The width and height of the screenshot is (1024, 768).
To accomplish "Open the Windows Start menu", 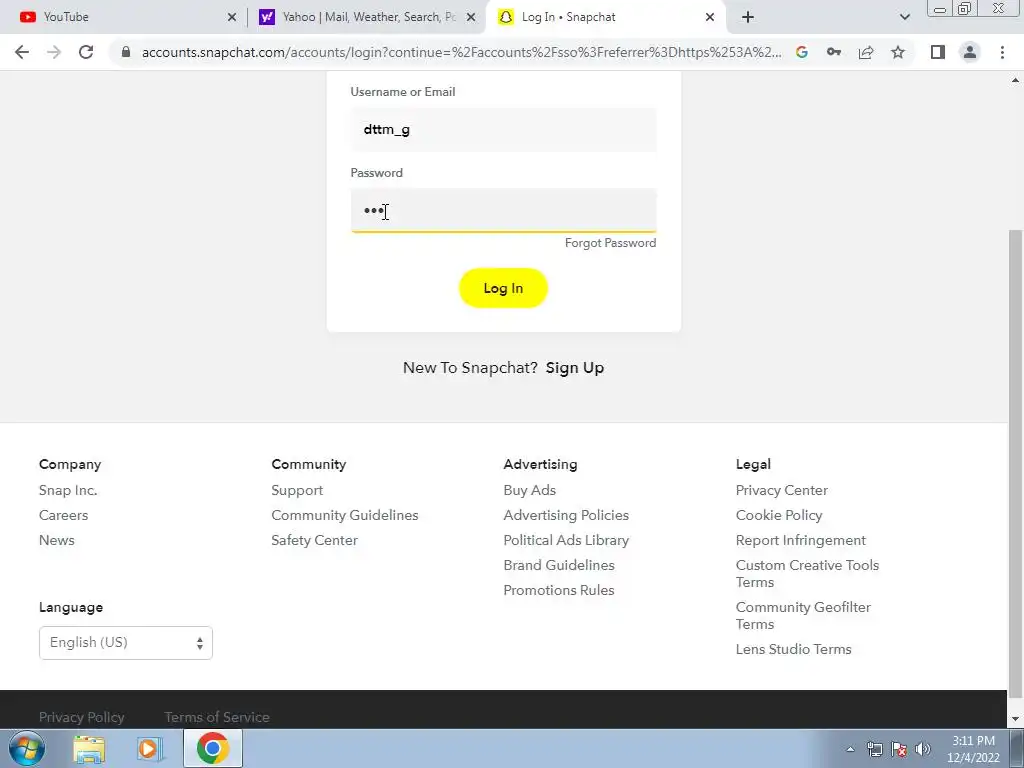I will [x=27, y=748].
